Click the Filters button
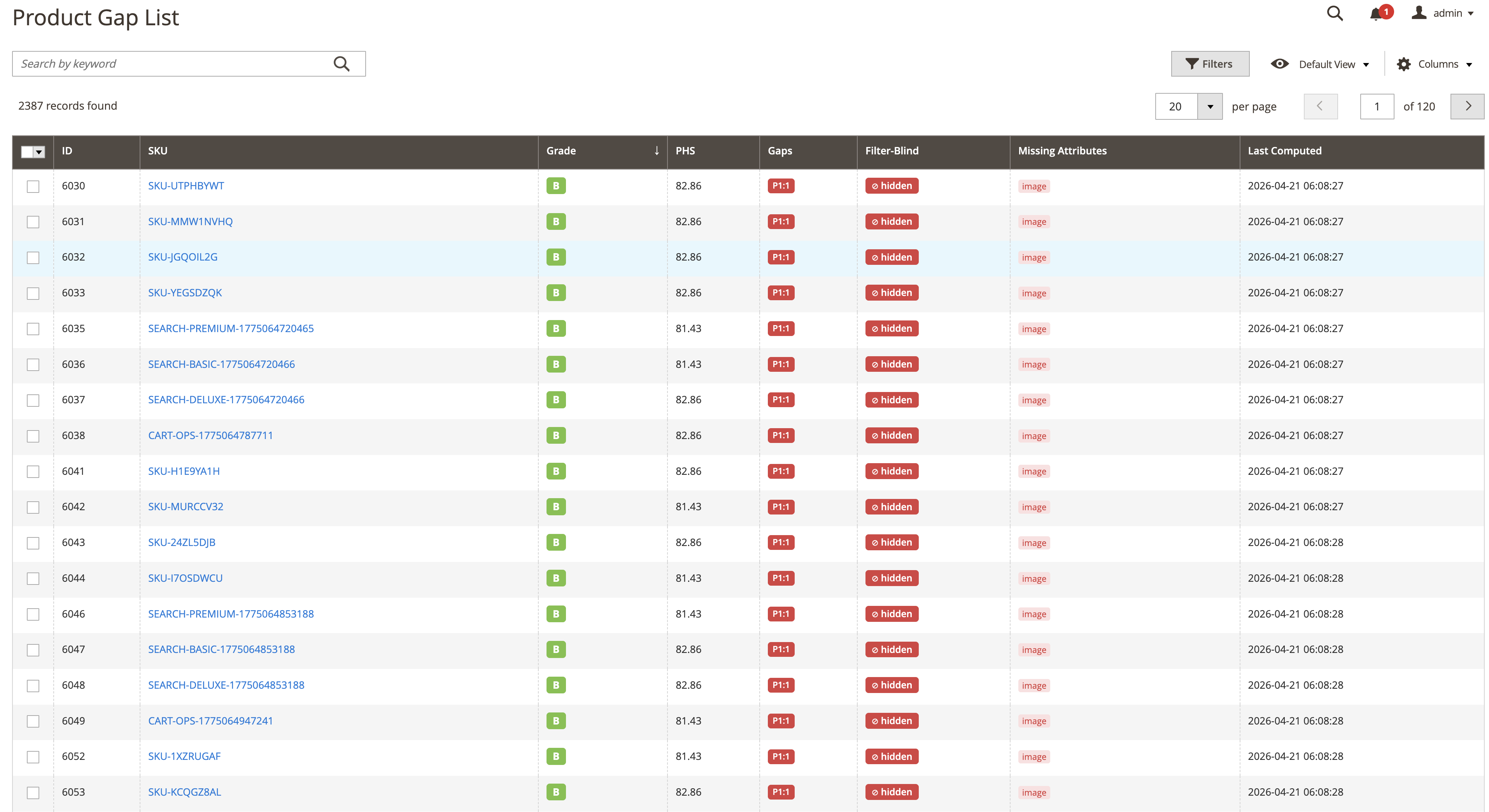 1210,63
